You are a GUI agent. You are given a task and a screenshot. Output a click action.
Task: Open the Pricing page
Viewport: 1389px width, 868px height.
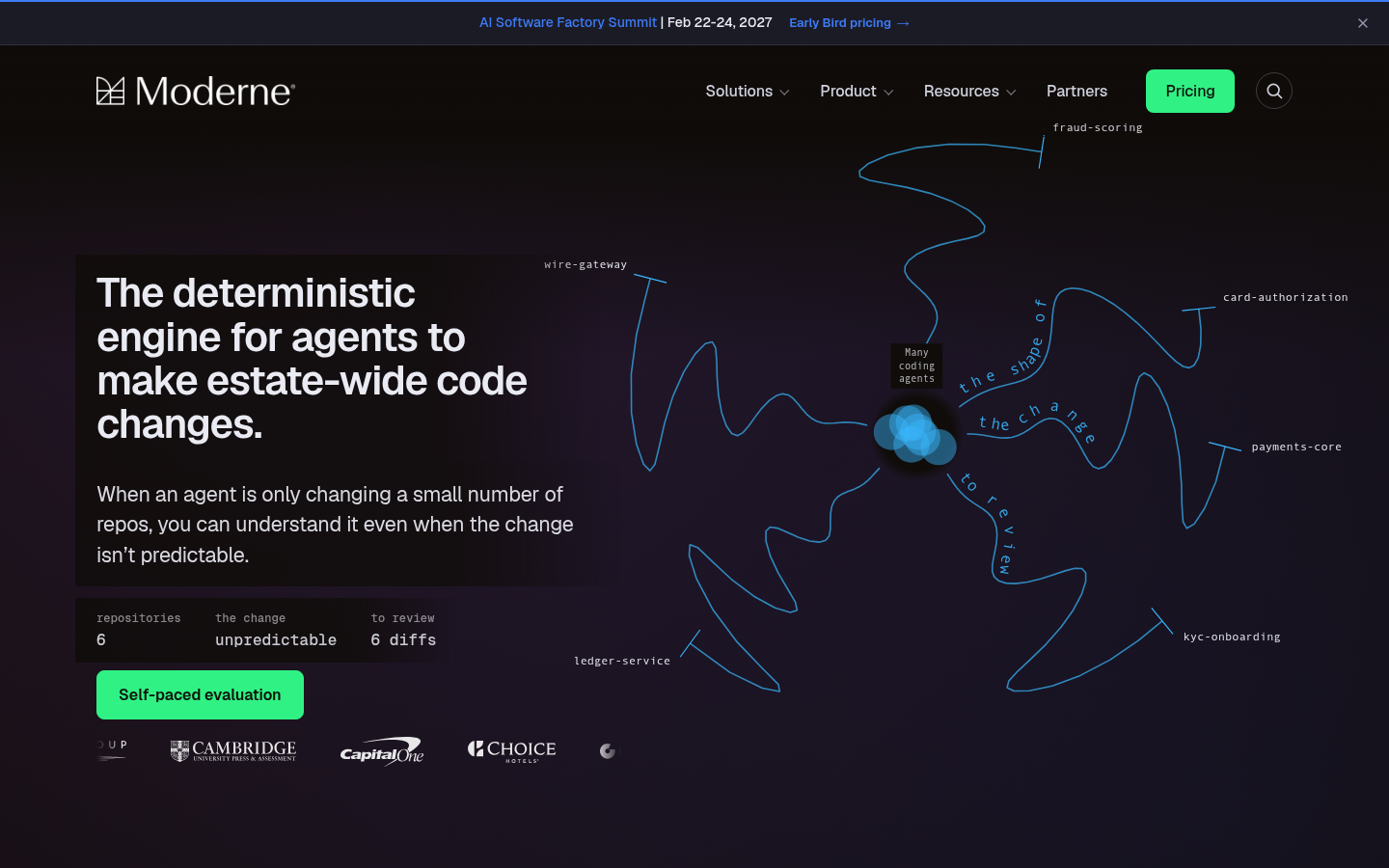point(1190,91)
